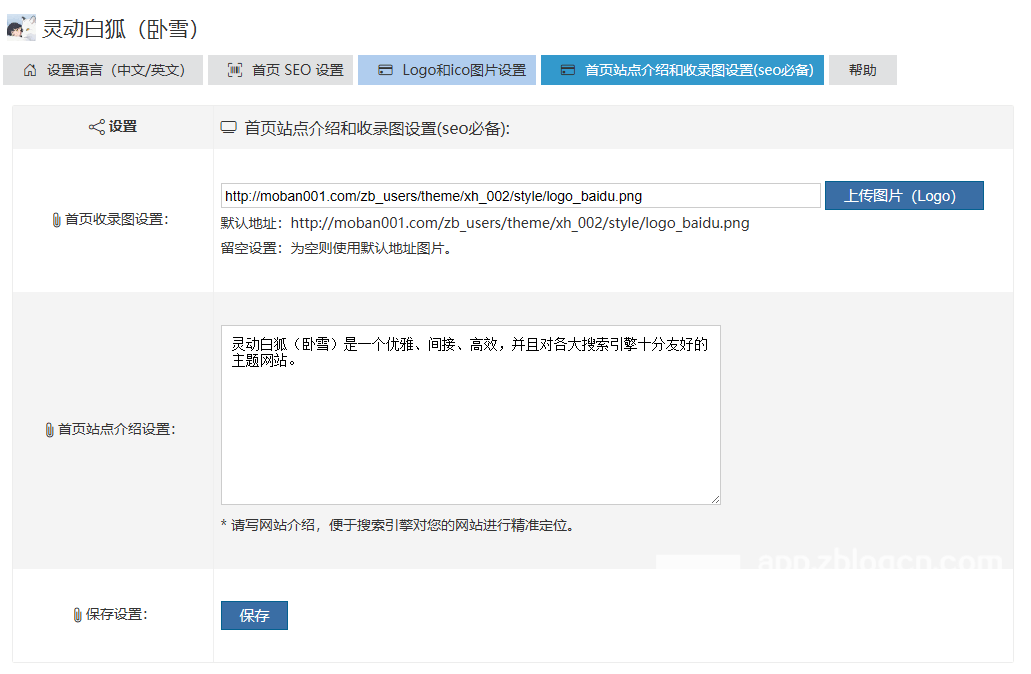Image resolution: width=1031 pixels, height=674 pixels.
Task: Click the 设置 column header label
Action: pos(123,127)
